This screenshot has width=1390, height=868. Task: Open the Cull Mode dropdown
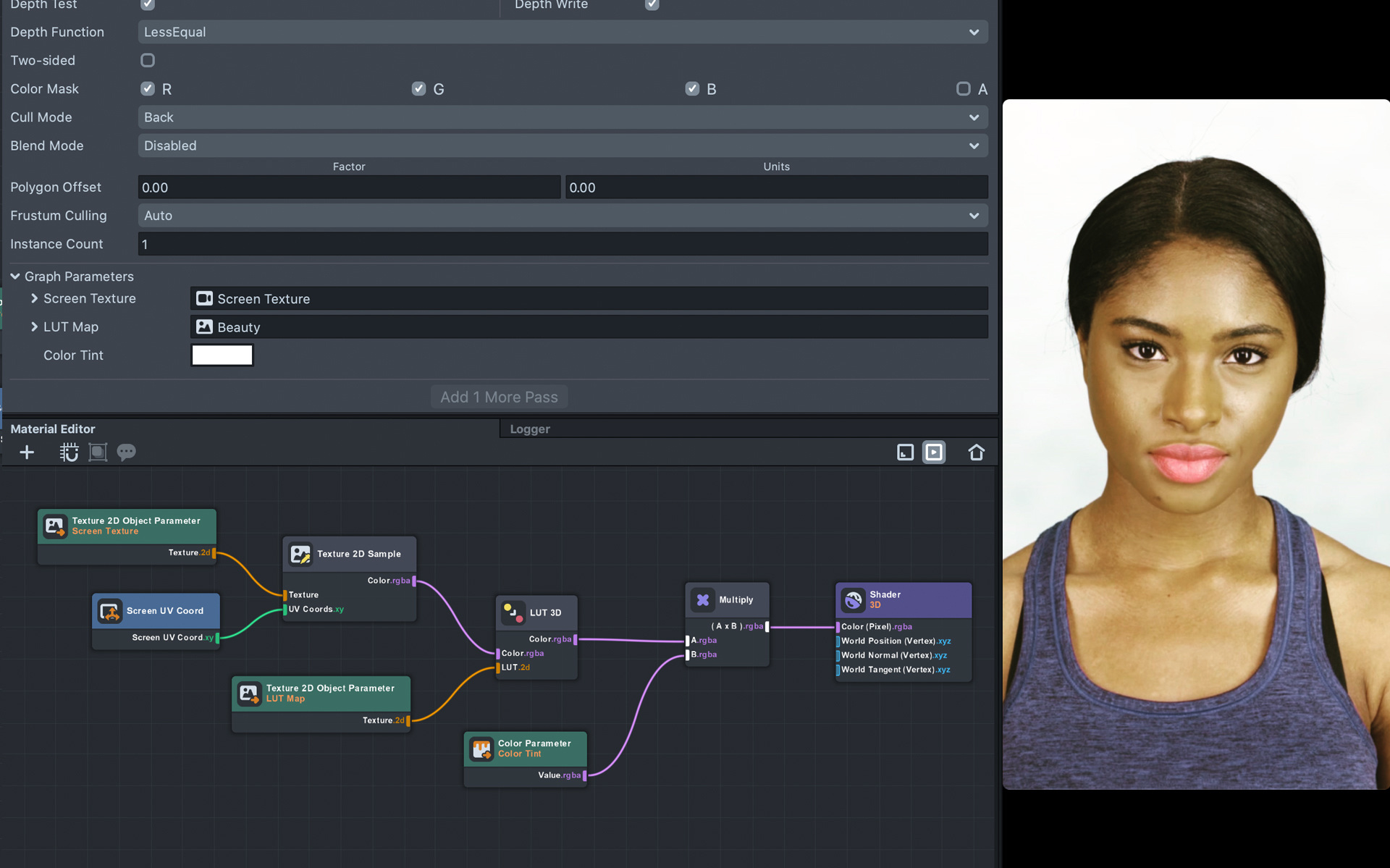[563, 117]
